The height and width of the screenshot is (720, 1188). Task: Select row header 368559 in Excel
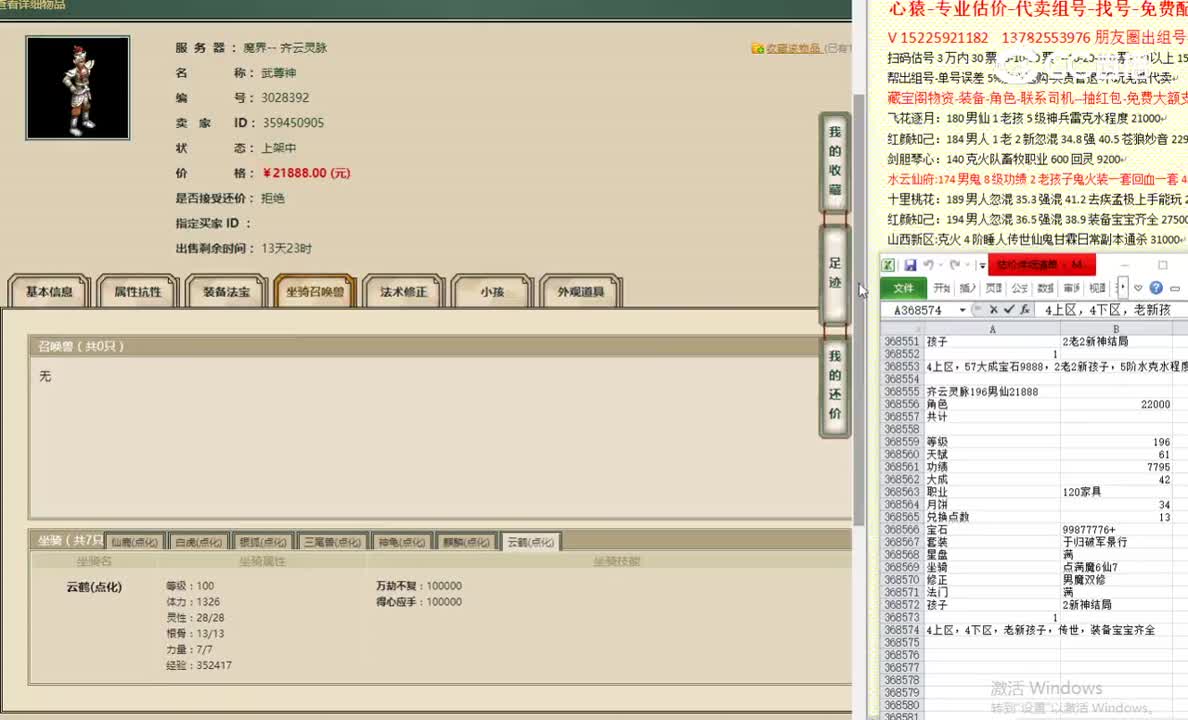tap(902, 442)
